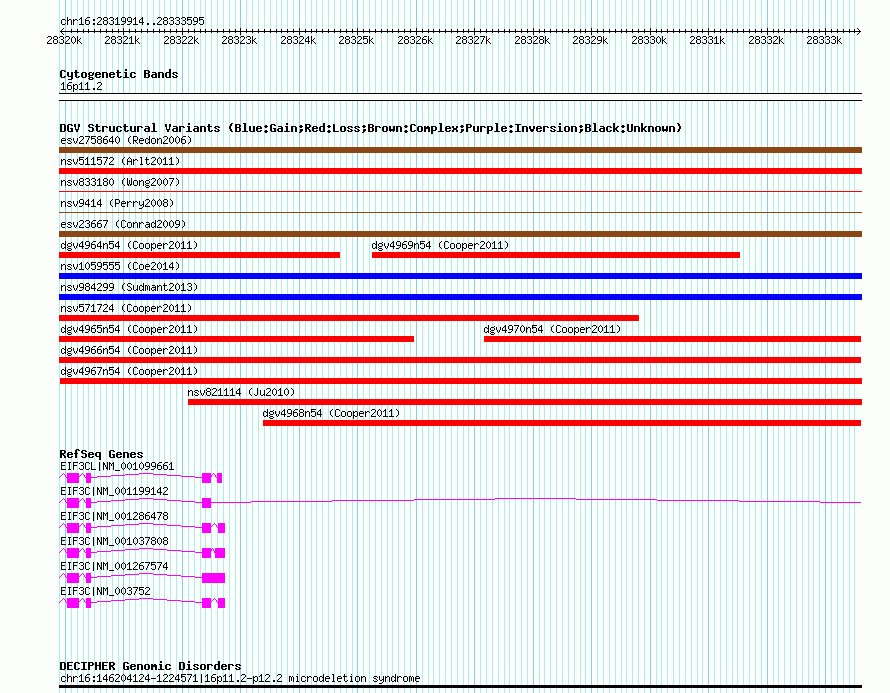Open the RefSeq Genes track title
The width and height of the screenshot is (890, 693).
(x=102, y=454)
